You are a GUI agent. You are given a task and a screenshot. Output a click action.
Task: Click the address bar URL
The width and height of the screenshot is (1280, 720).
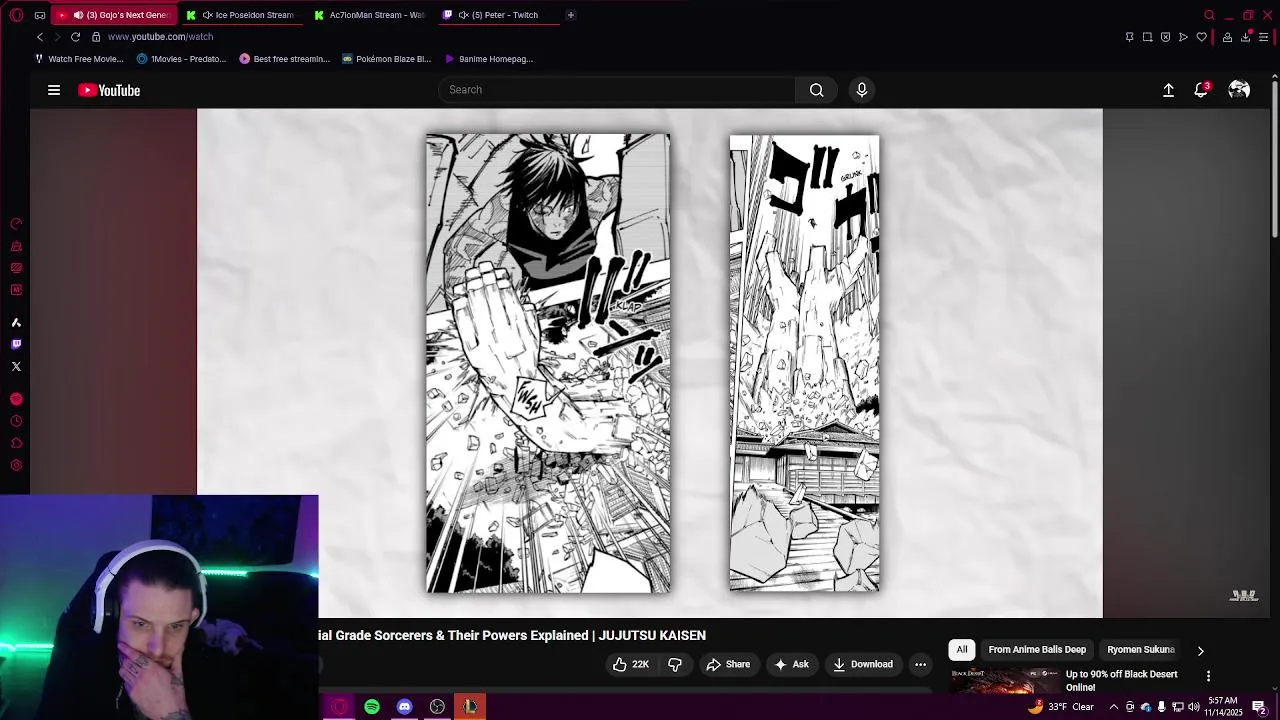coord(160,37)
